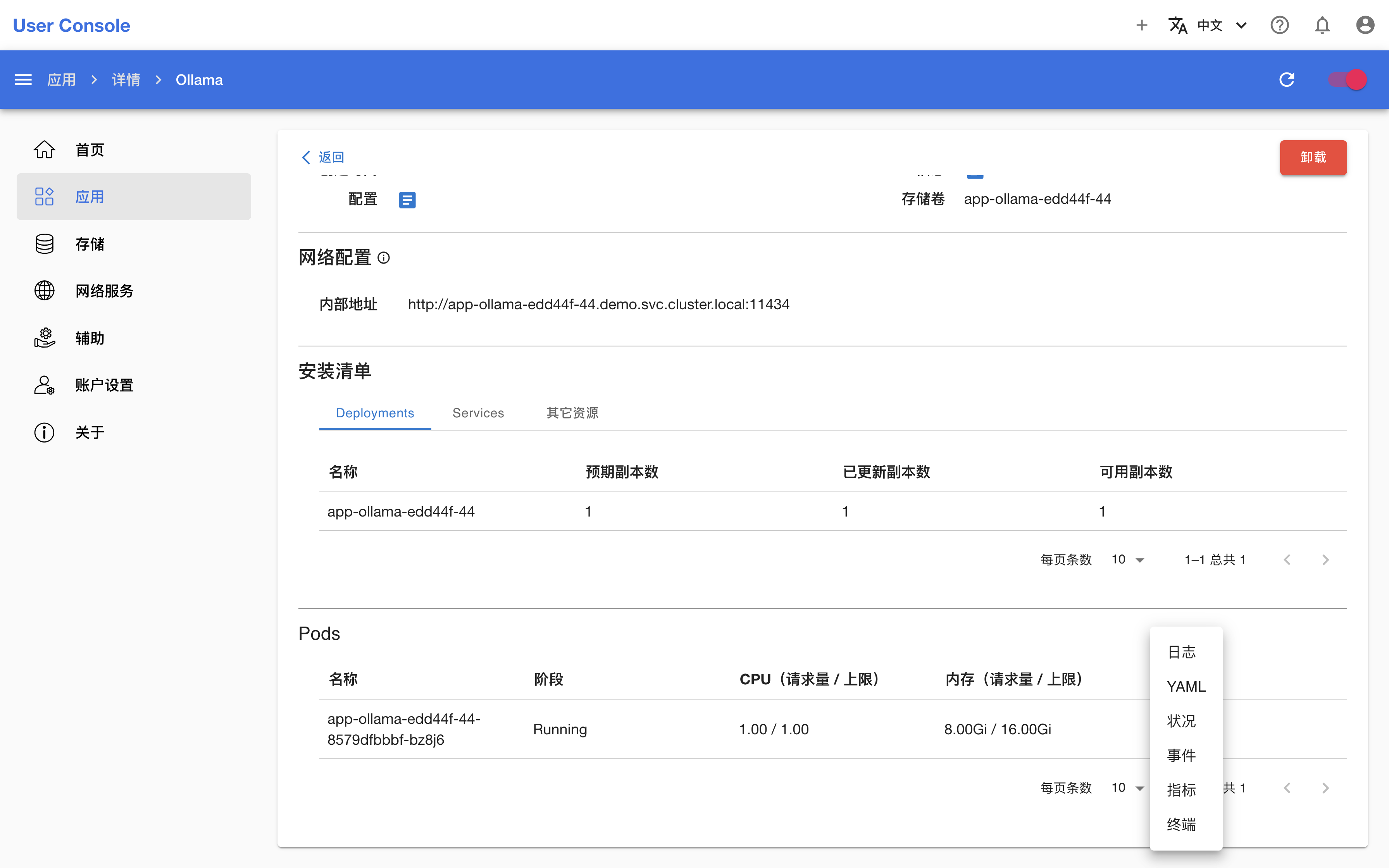Open the 配置 document icon

(x=407, y=200)
